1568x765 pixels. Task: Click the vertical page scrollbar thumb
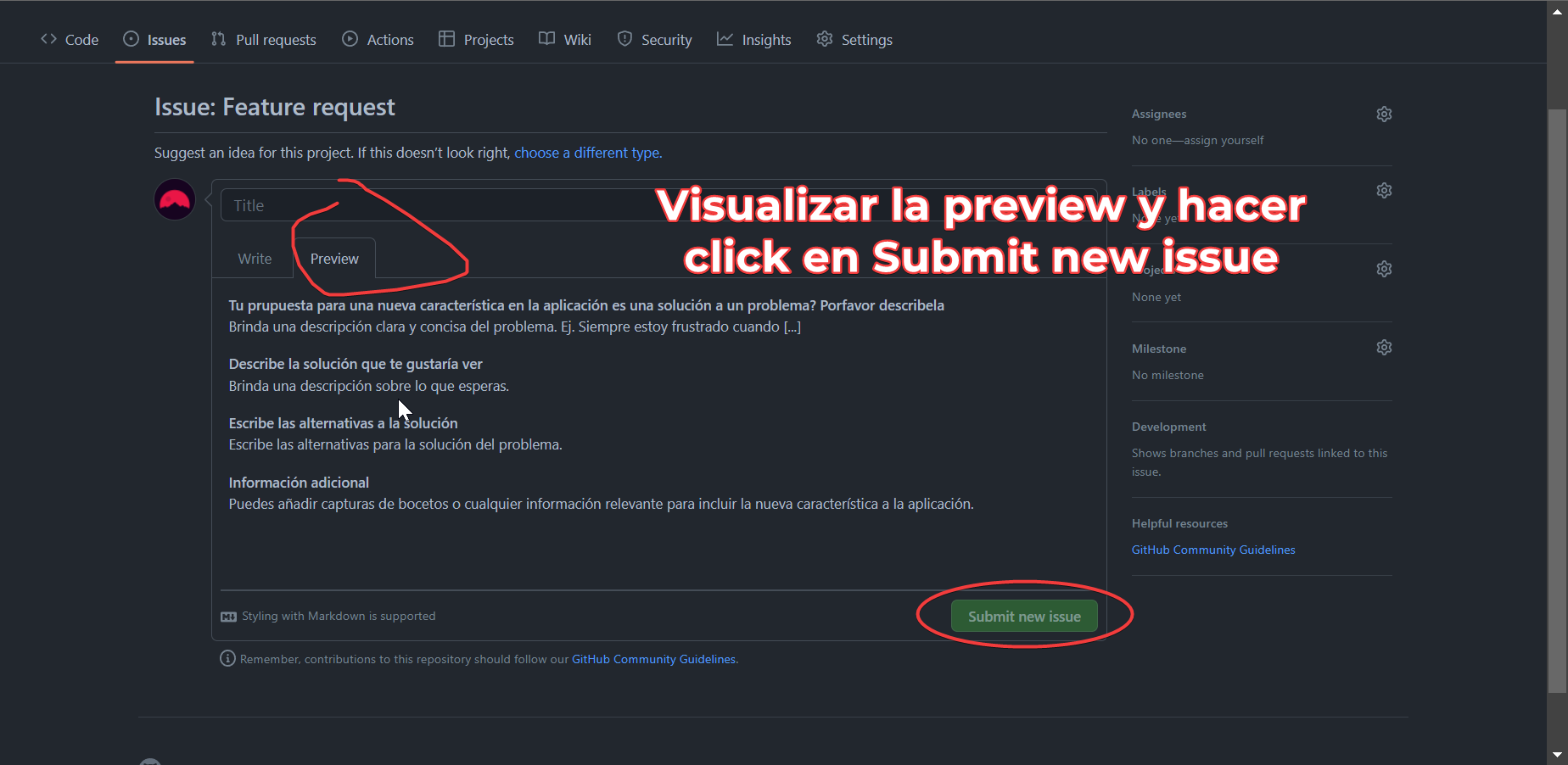click(x=1557, y=400)
